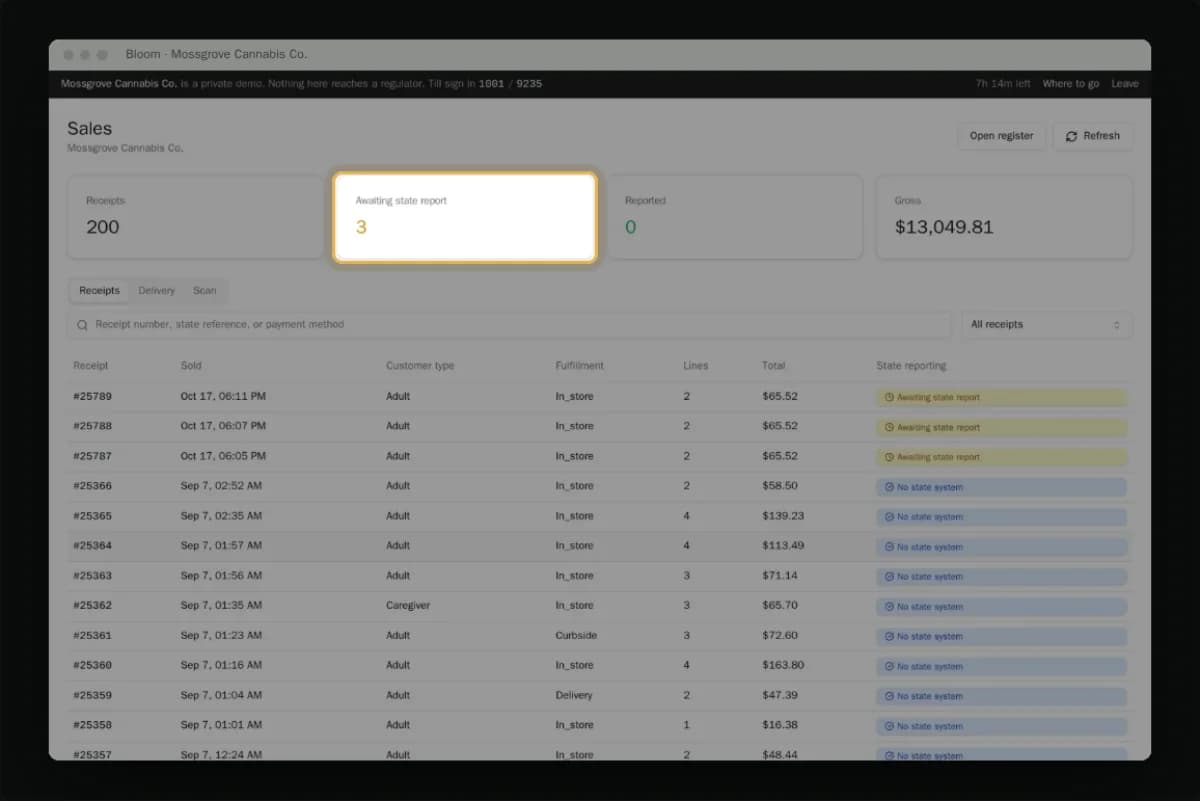Click the clock icon on receipt #25789 status
Viewport: 1200px width, 801px height.
pyautogui.click(x=890, y=397)
